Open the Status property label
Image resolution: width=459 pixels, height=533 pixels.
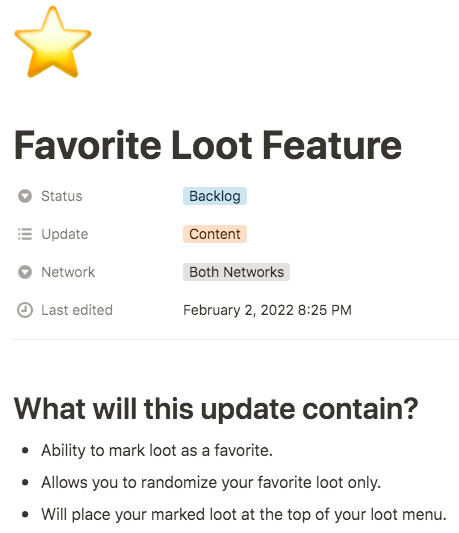point(62,196)
